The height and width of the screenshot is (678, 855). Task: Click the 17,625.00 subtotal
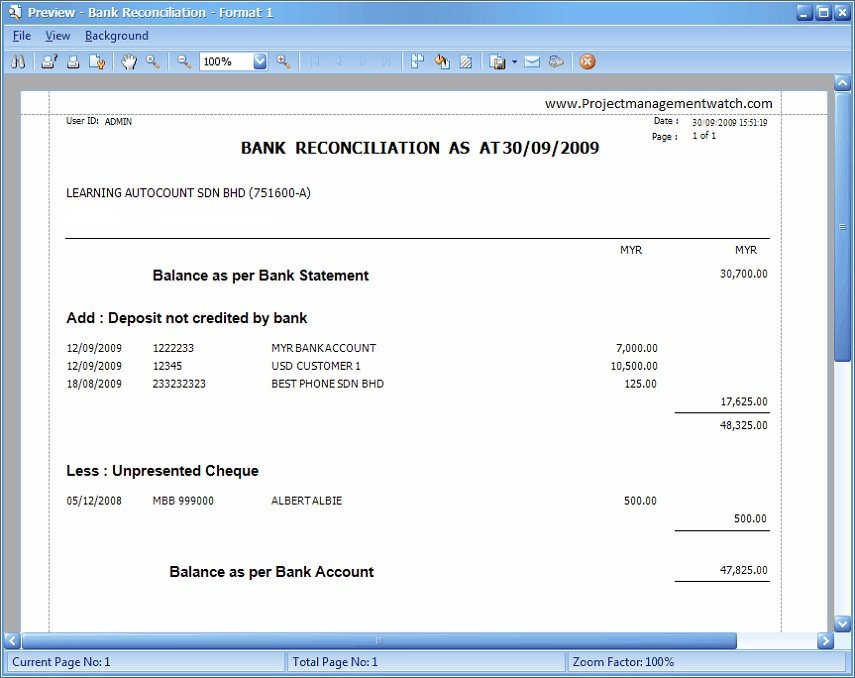[x=744, y=402]
